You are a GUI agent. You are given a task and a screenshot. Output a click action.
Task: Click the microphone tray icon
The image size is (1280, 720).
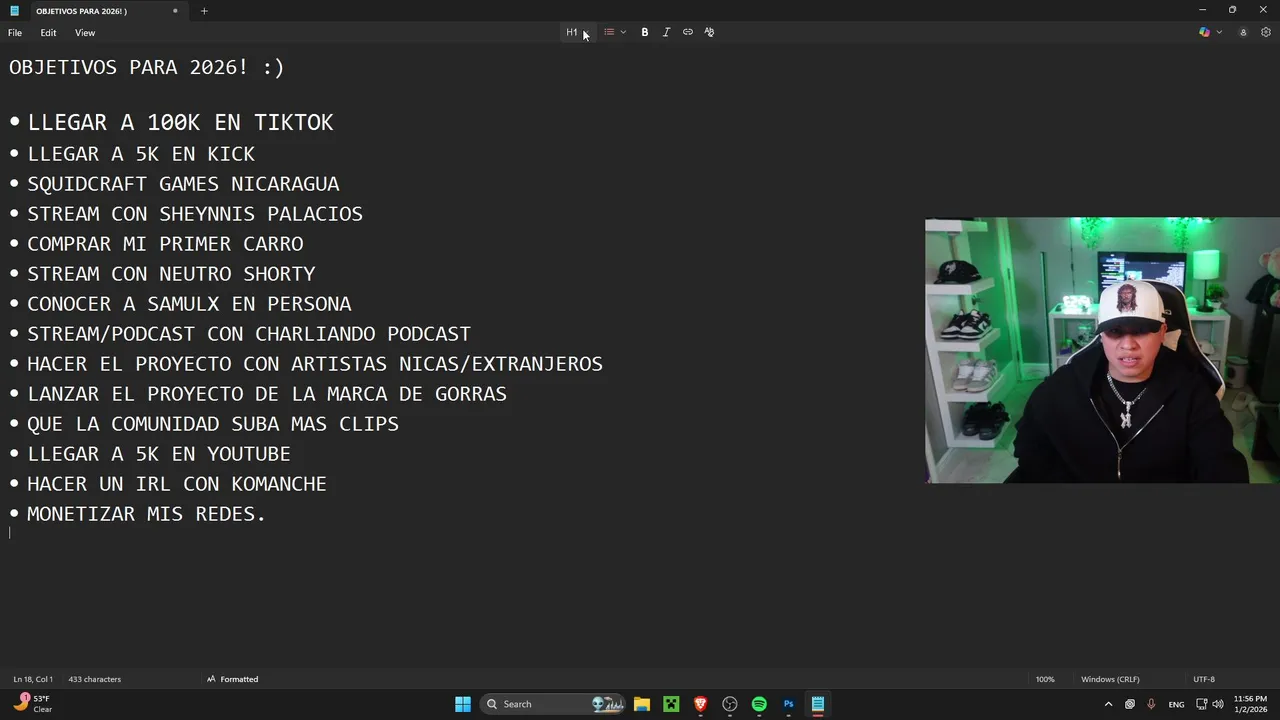pos(1151,704)
